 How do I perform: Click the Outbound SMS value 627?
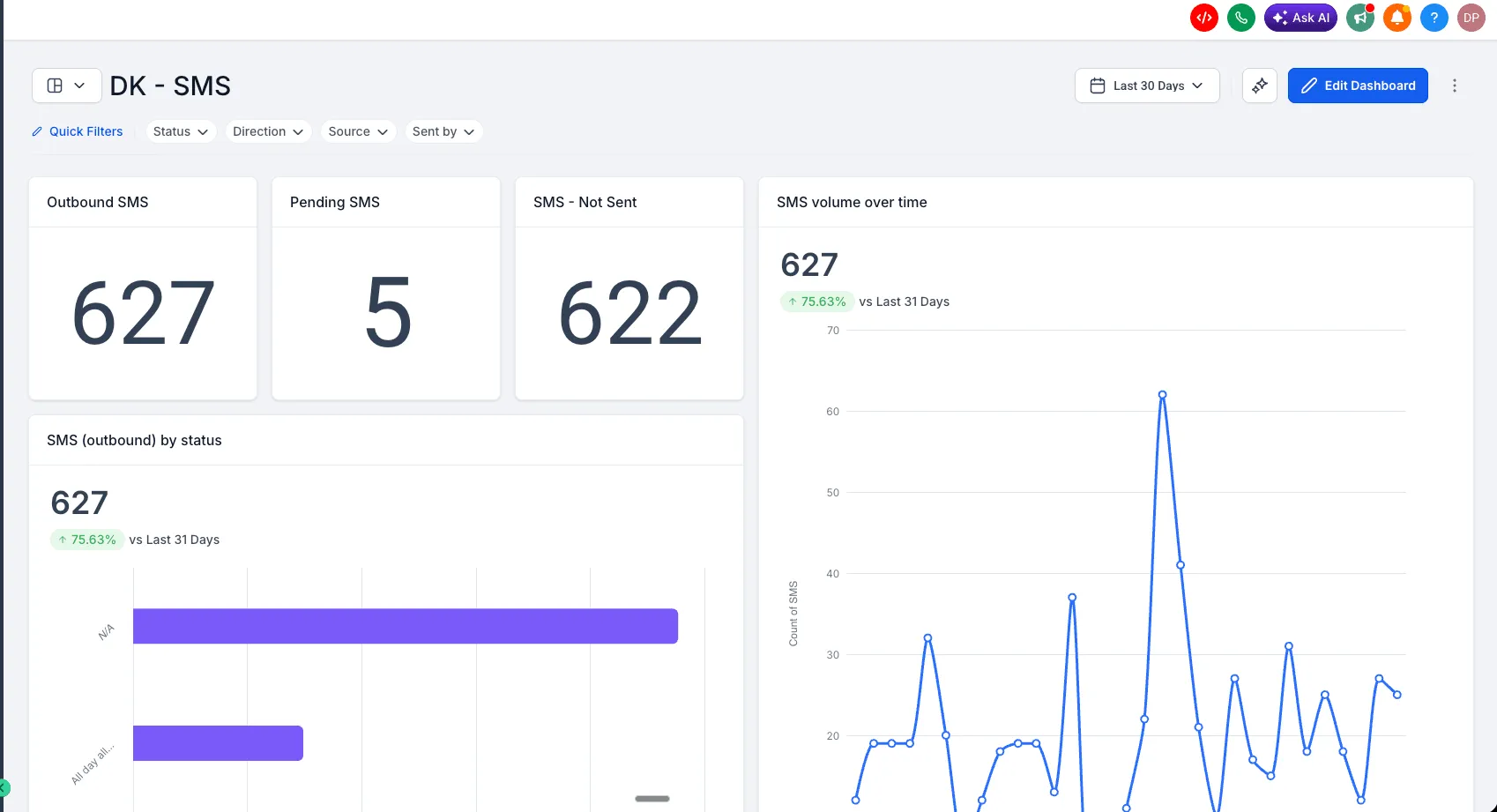tap(143, 313)
